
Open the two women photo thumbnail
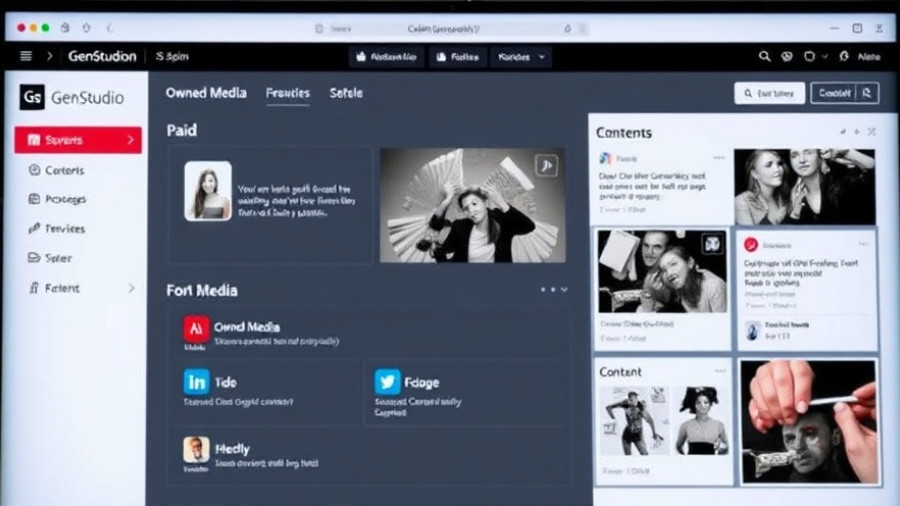click(804, 187)
